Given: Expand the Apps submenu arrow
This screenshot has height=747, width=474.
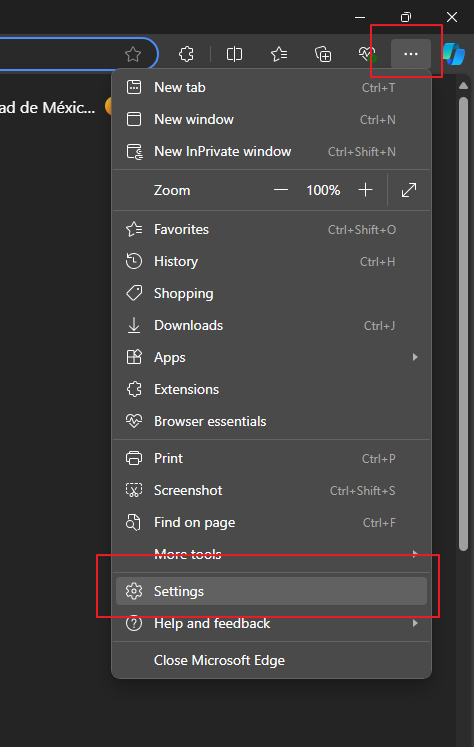Looking at the screenshot, I should (415, 357).
